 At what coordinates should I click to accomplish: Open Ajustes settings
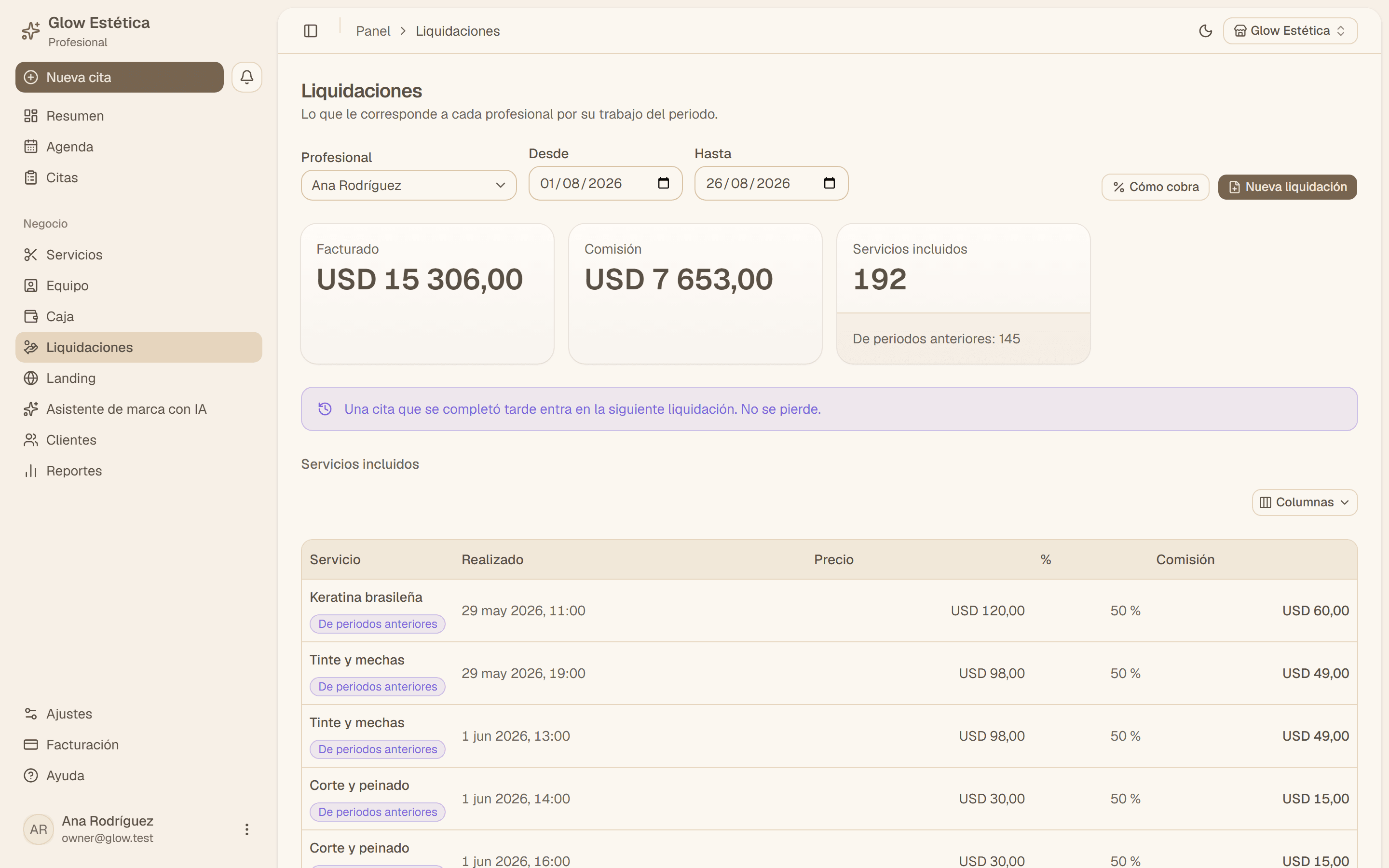[139, 714]
